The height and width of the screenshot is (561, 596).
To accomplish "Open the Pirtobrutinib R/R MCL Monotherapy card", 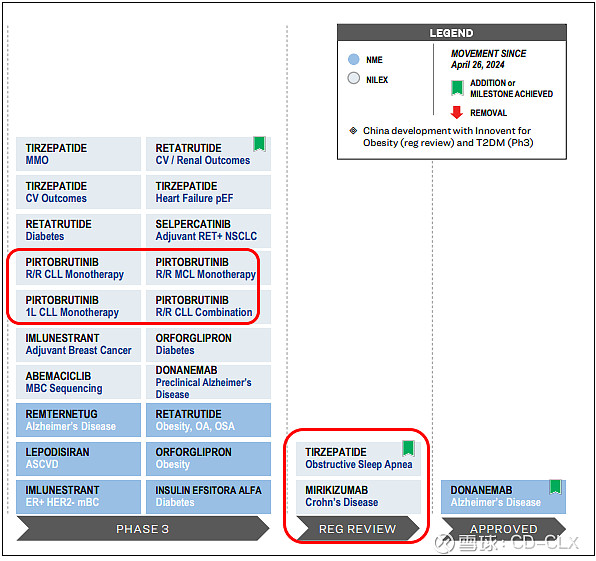I will [x=208, y=268].
